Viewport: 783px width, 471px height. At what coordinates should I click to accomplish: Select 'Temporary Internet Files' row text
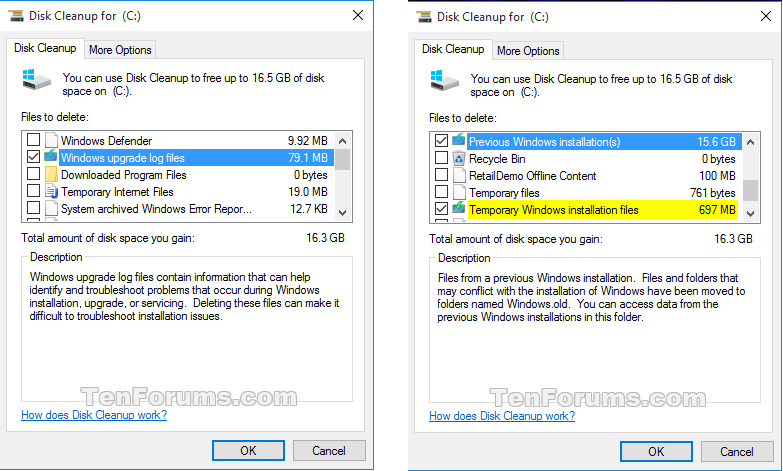tap(117, 192)
